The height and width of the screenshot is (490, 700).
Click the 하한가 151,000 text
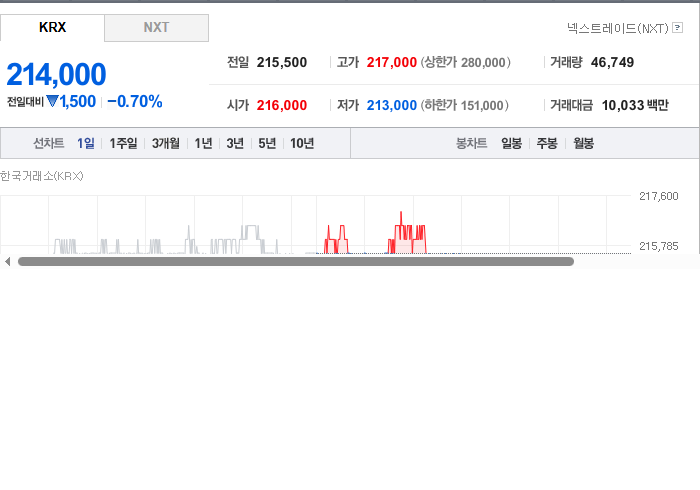pos(465,105)
